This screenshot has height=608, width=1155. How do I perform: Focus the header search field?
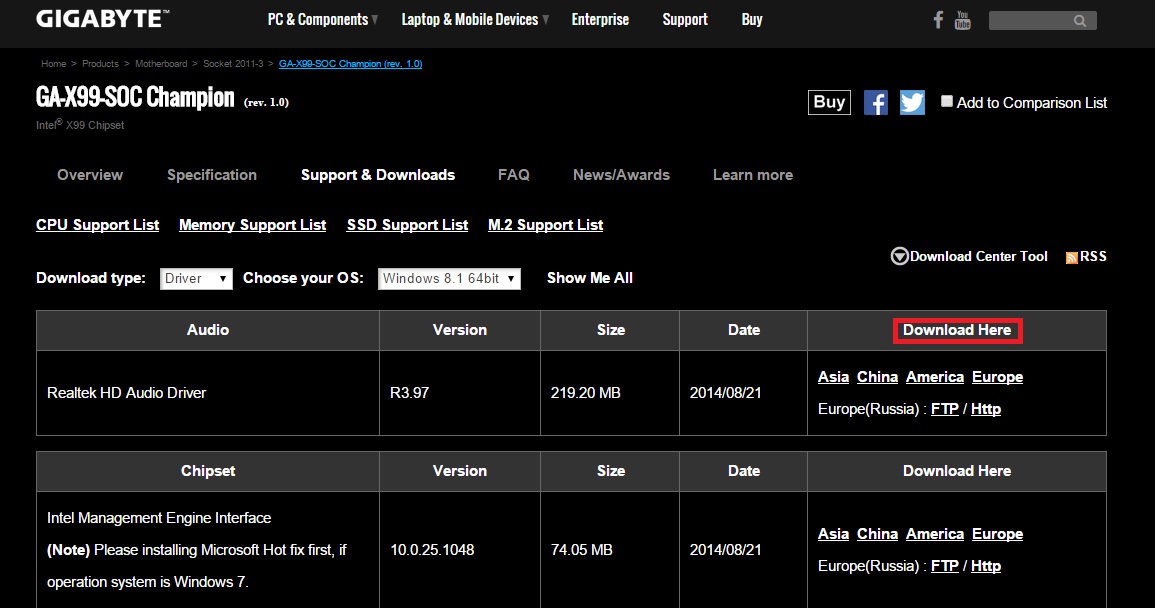click(x=1042, y=21)
